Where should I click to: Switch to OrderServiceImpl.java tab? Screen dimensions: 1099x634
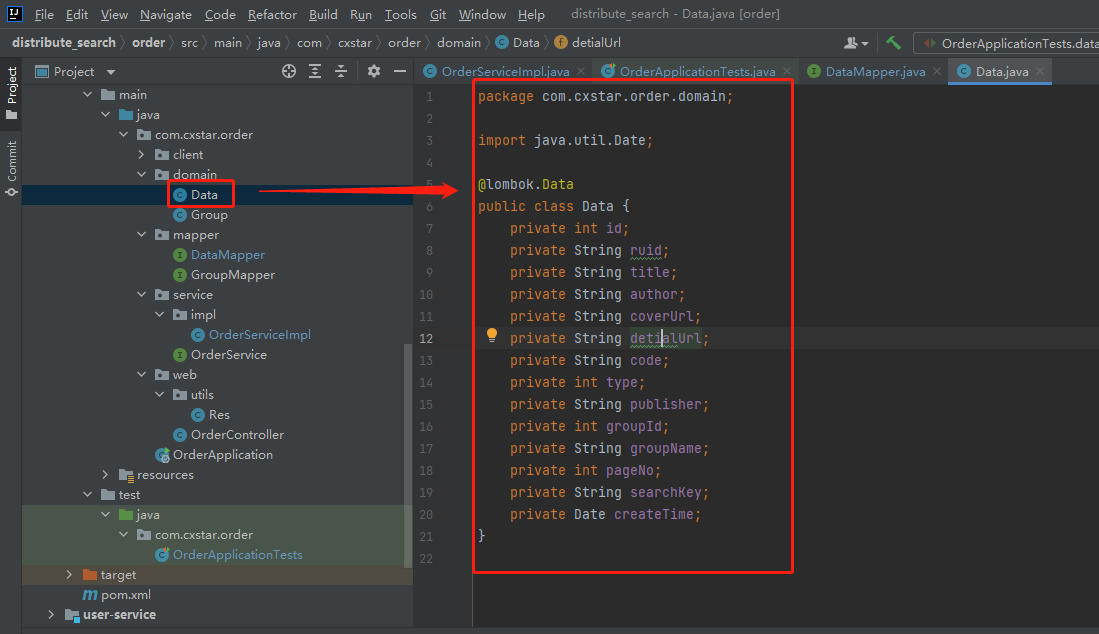tap(505, 71)
